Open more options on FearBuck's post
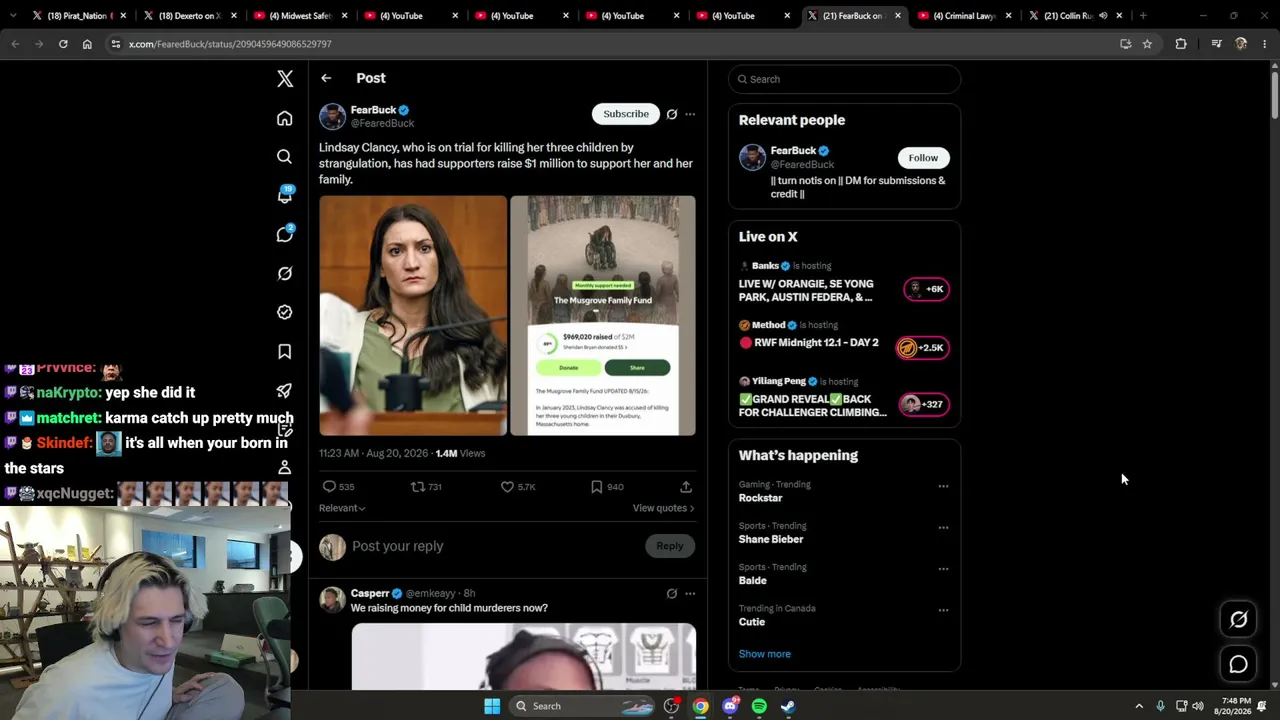 point(690,114)
